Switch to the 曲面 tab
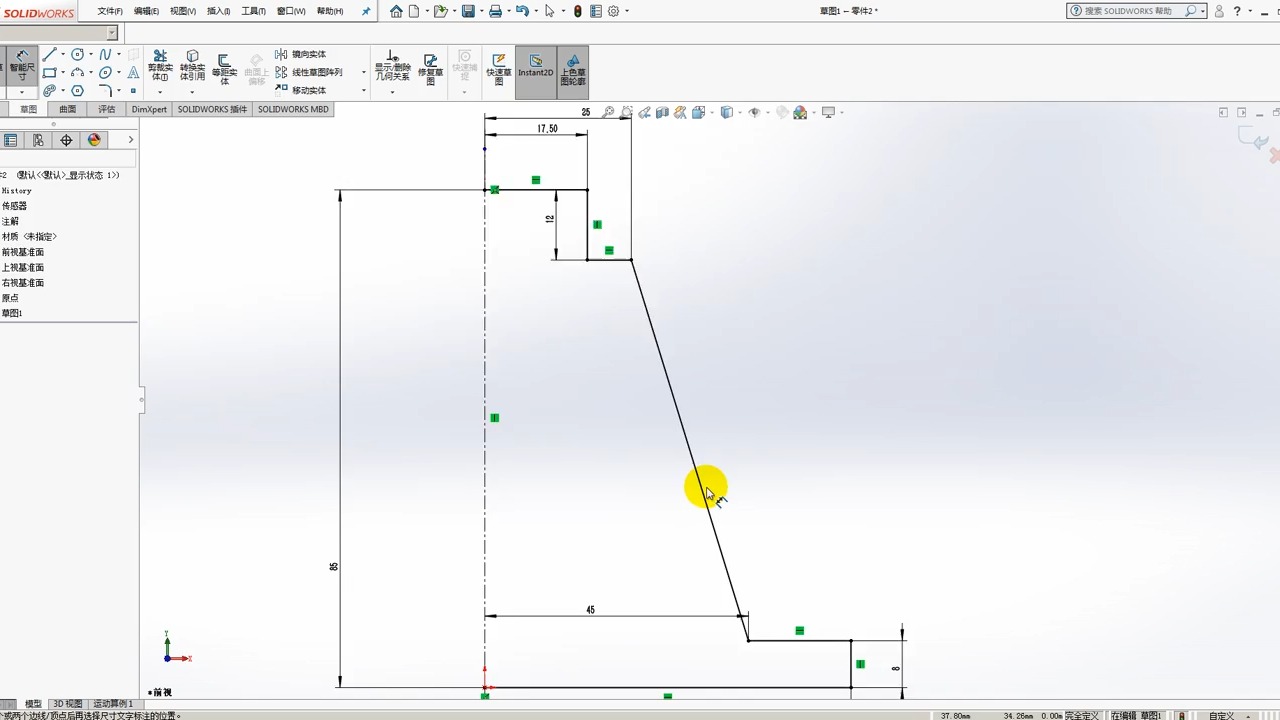1280x720 pixels. (67, 109)
